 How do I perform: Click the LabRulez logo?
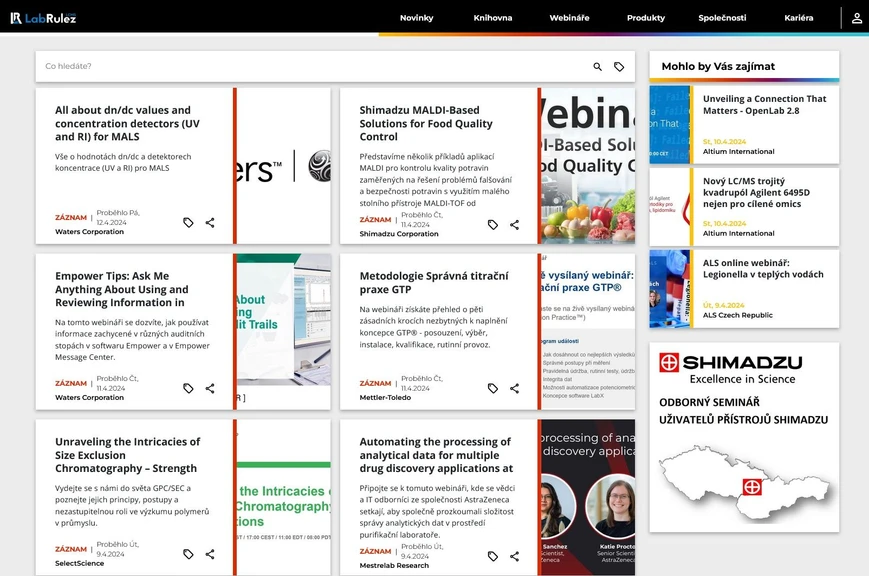[x=43, y=18]
